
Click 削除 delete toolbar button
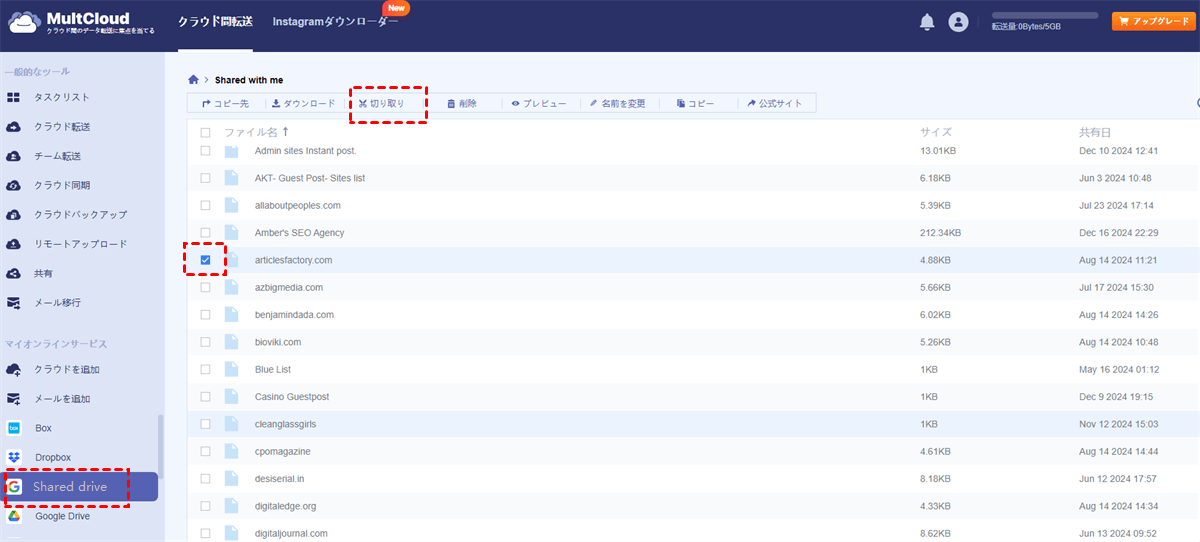462,103
